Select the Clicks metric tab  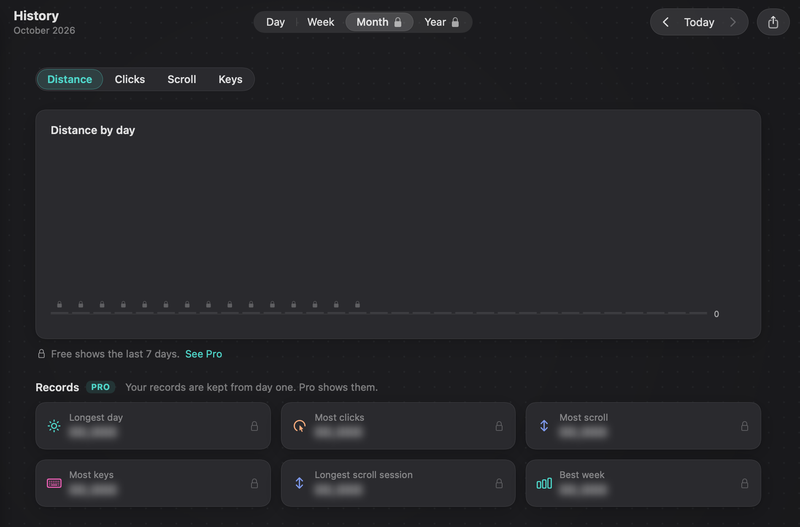[x=130, y=79]
